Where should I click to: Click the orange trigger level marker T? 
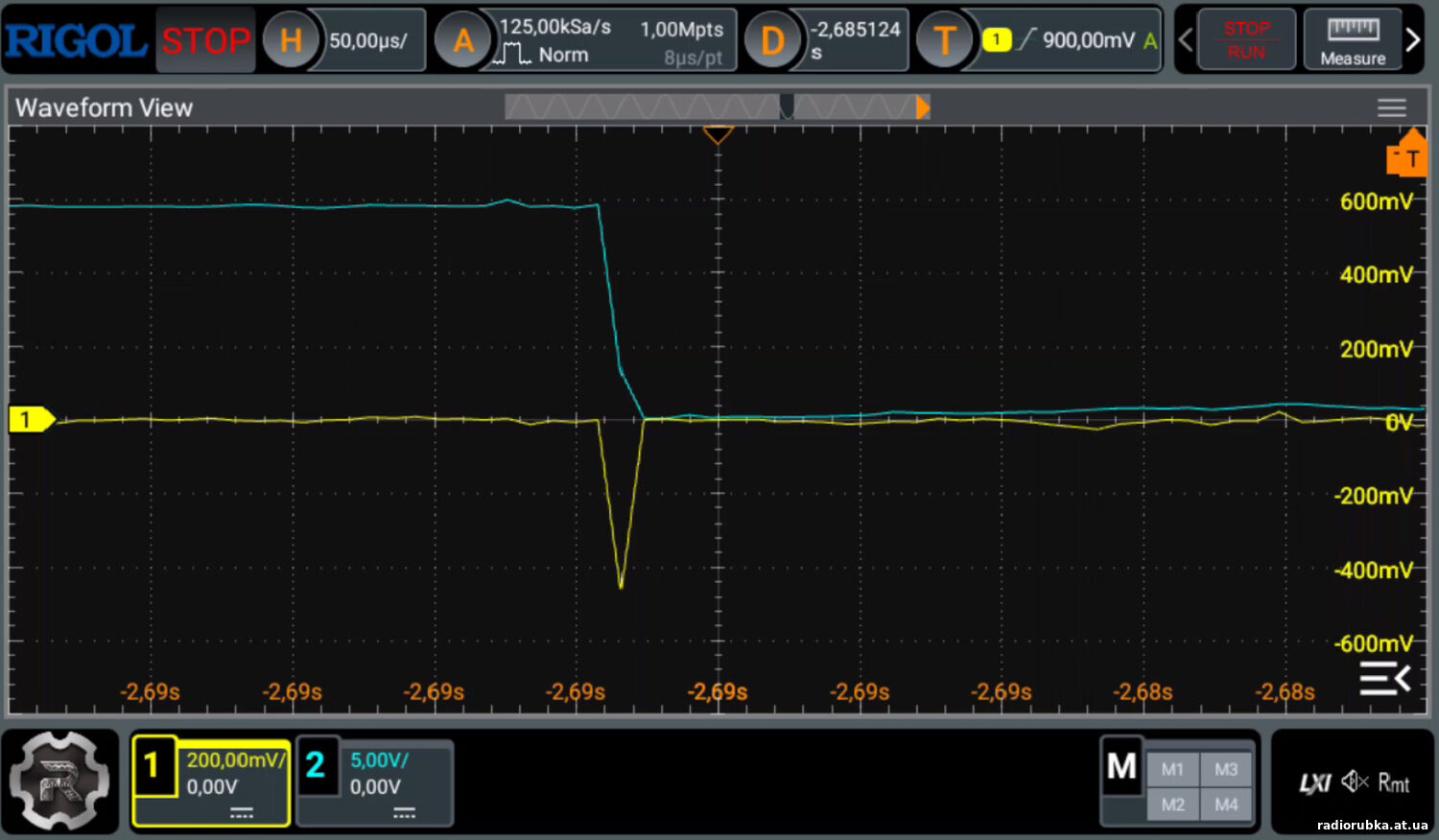(x=1407, y=156)
